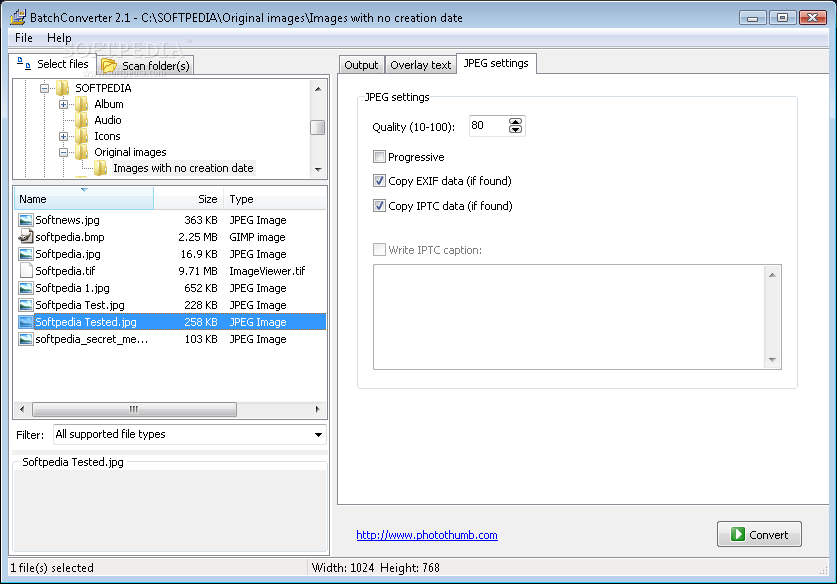
Task: Open the Filter file types dropdown
Action: [x=318, y=435]
